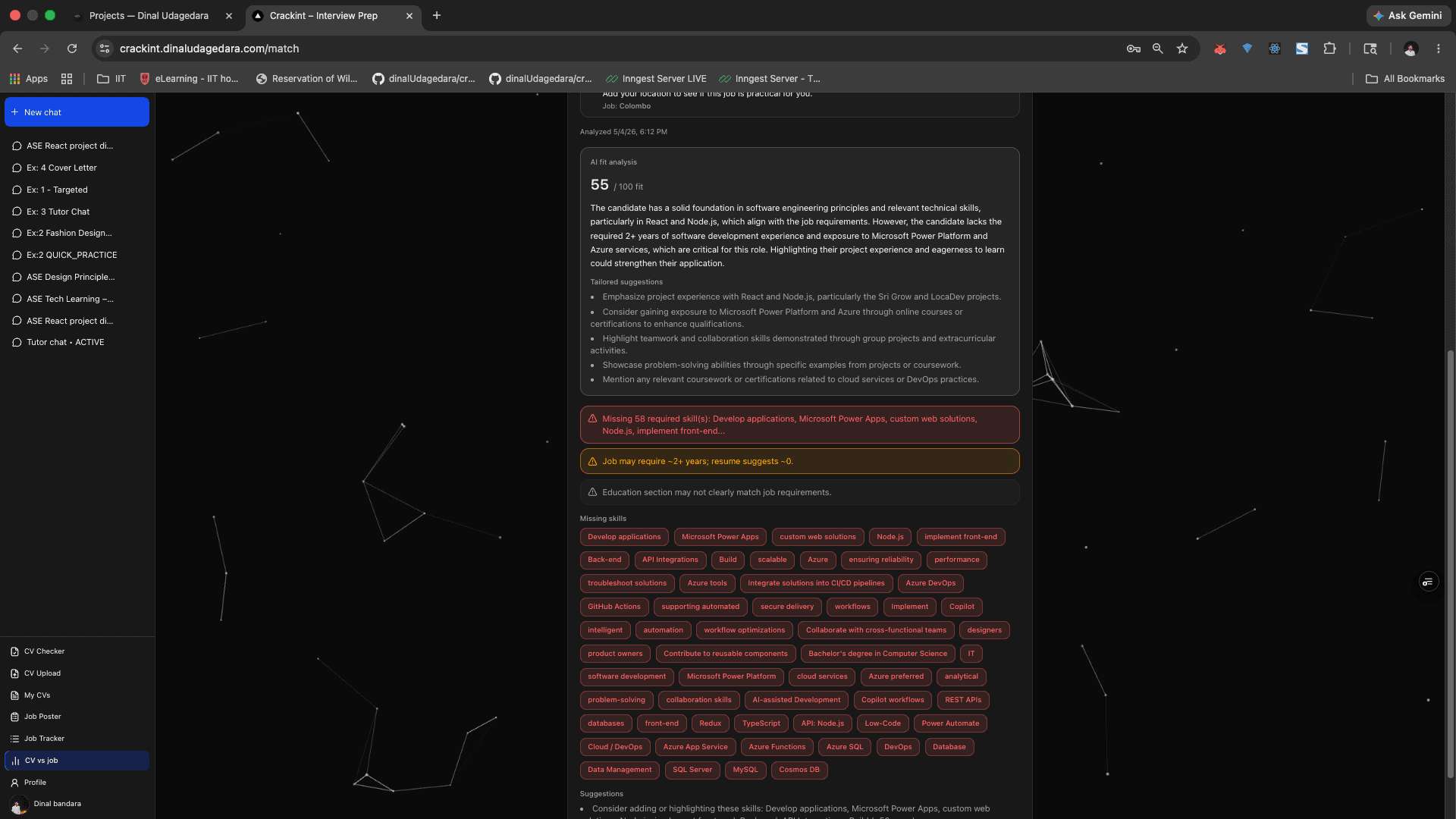Start a New chat
Viewport: 1456px width, 819px height.
(x=77, y=112)
